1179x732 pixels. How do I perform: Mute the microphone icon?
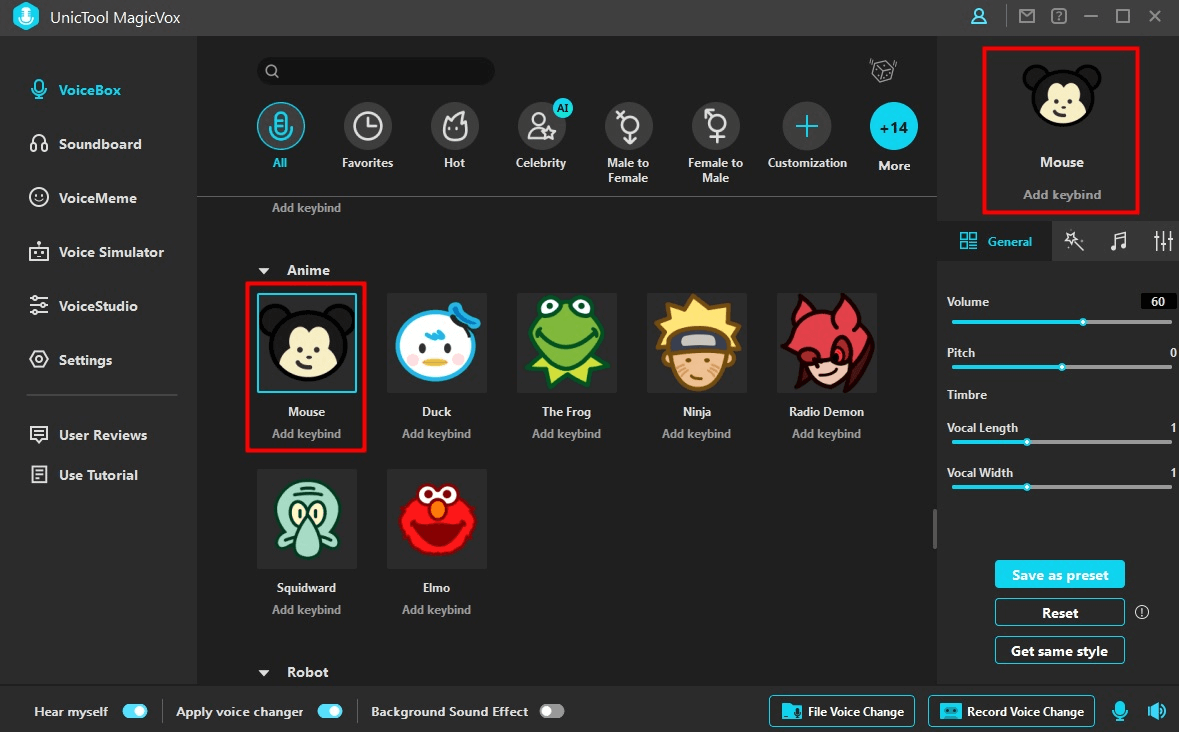(x=1120, y=711)
